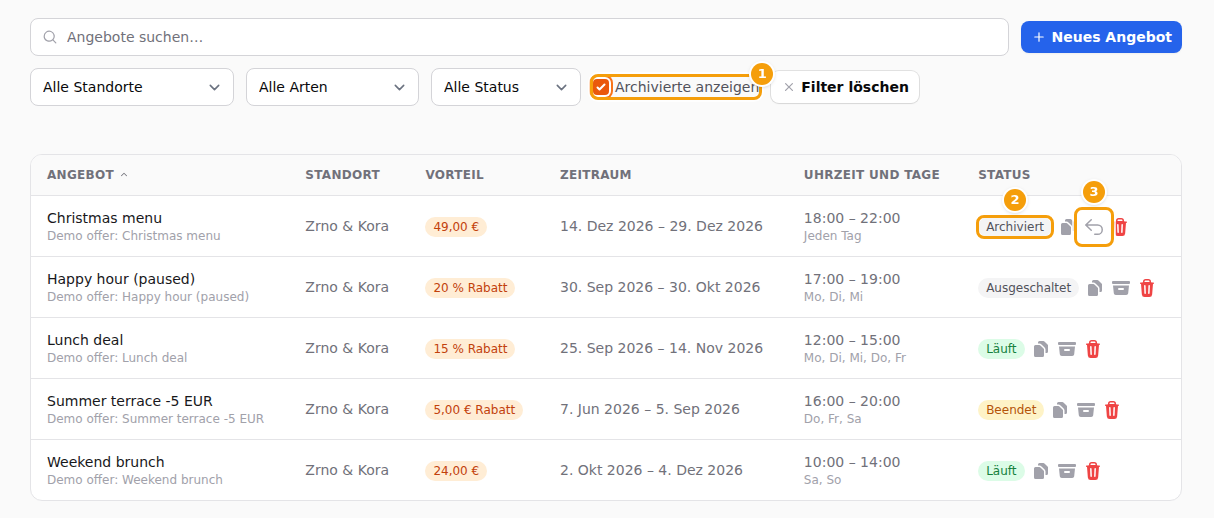Click Läuft status in Lunch deal row

click(1001, 349)
